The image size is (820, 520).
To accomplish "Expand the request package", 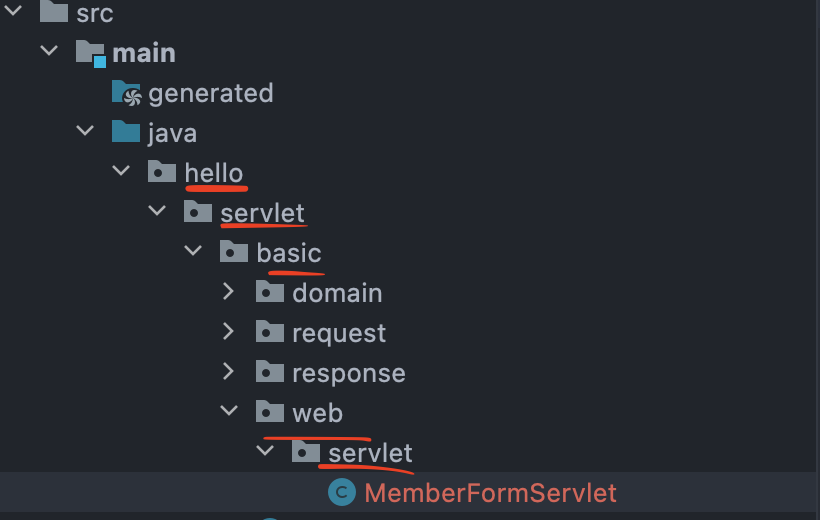I will 229,331.
